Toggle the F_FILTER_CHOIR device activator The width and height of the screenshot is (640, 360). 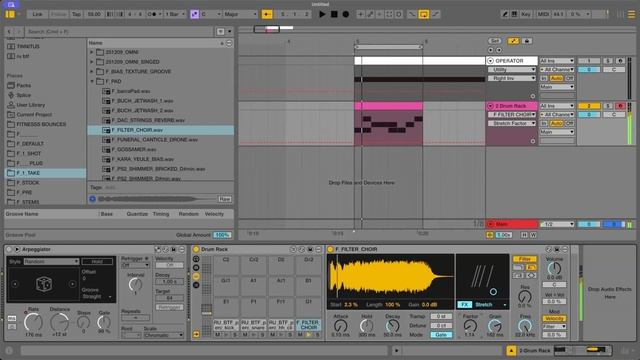click(330, 249)
